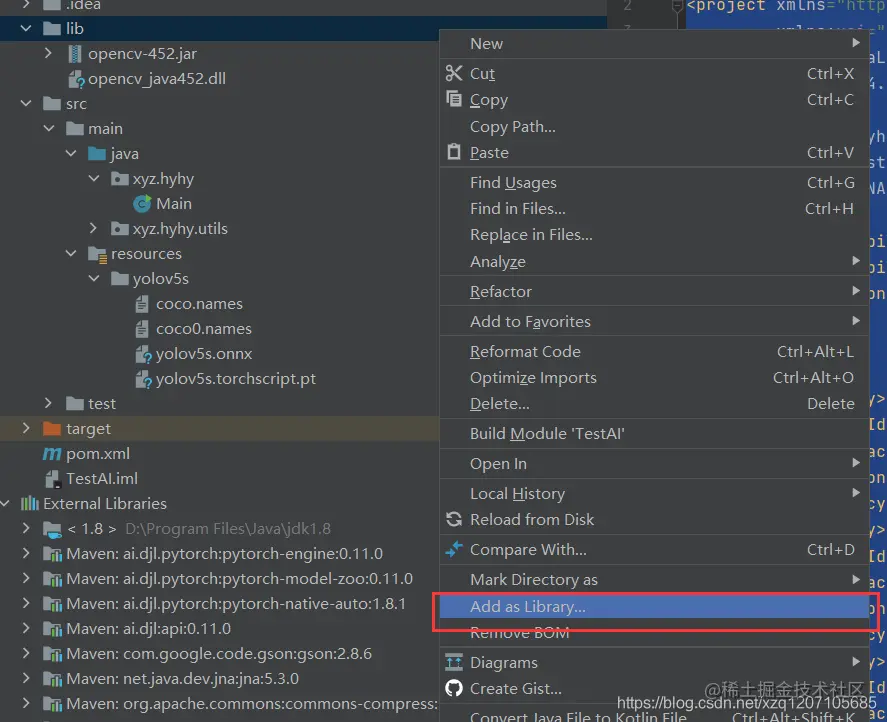The image size is (887, 722).
Task: Click the yolov5s.onnx file icon
Action: click(x=143, y=354)
